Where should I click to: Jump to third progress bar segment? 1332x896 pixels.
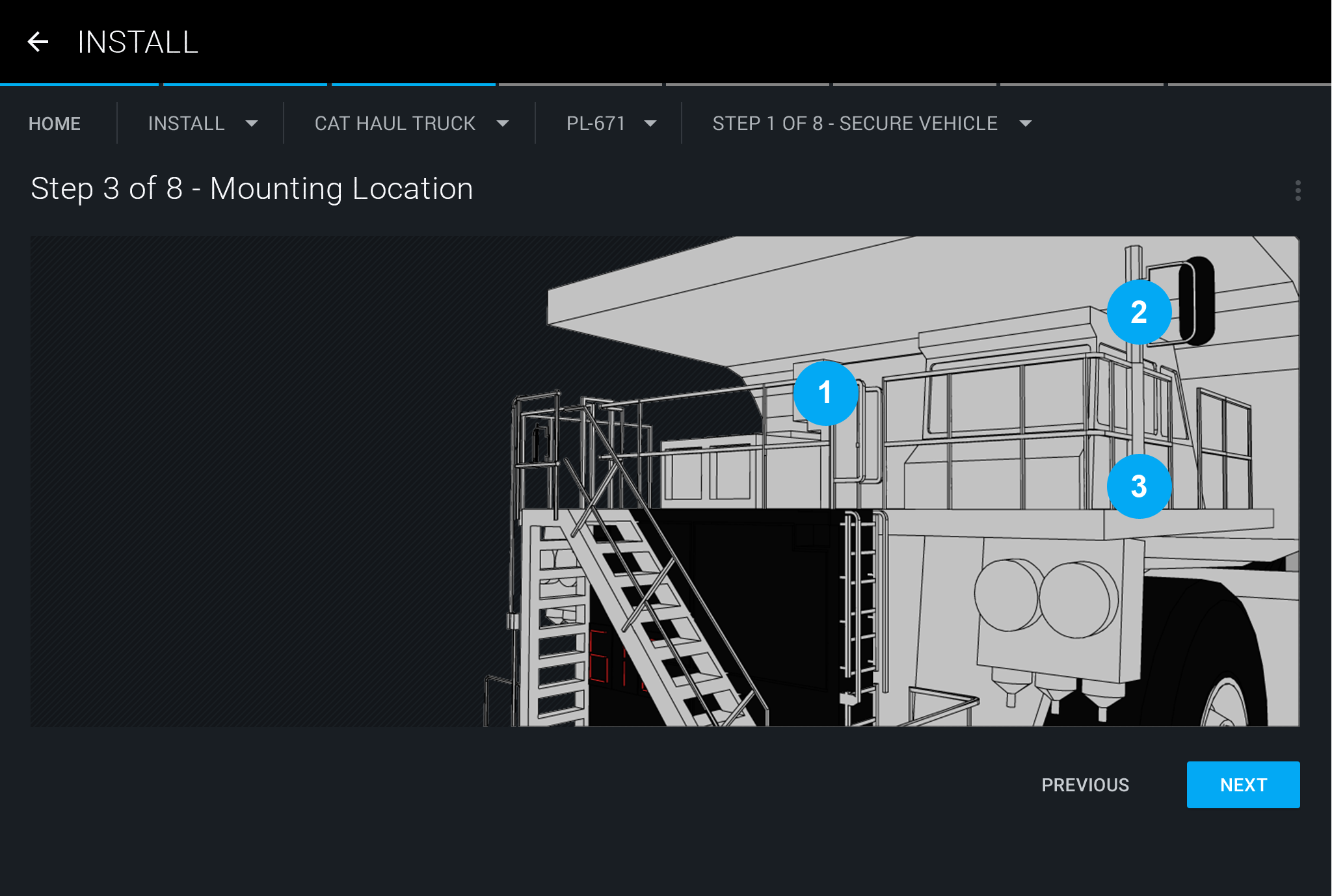(414, 85)
